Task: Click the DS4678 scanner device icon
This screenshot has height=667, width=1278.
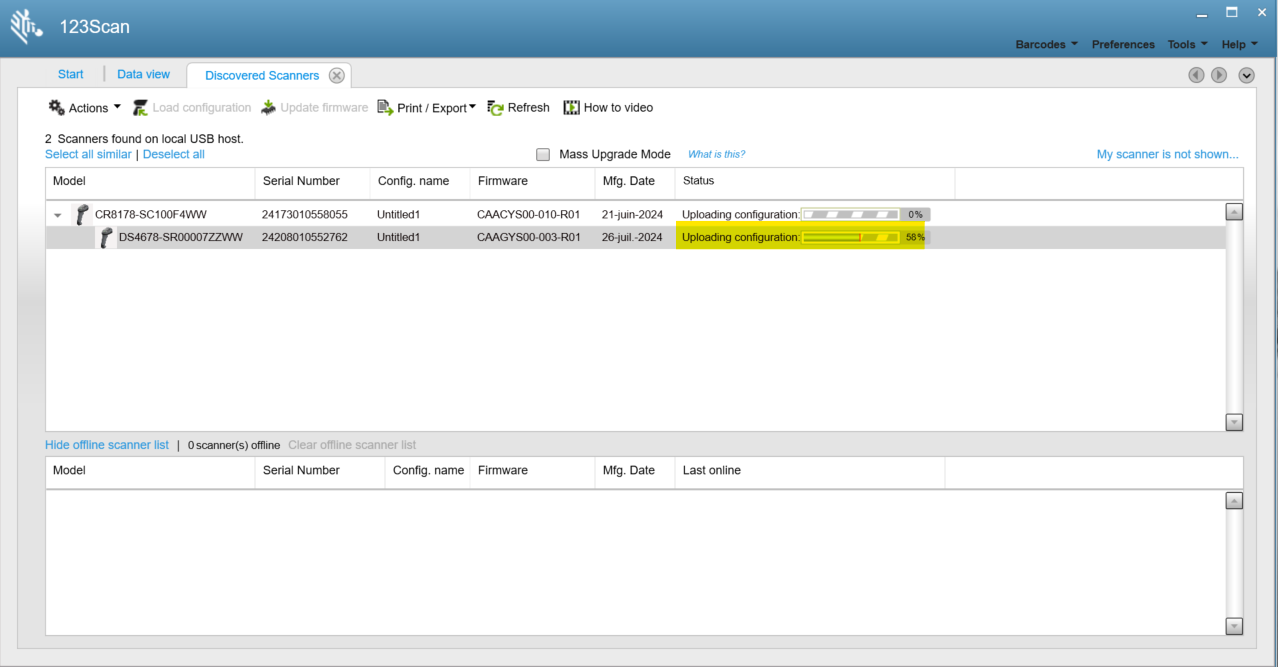Action: [106, 237]
